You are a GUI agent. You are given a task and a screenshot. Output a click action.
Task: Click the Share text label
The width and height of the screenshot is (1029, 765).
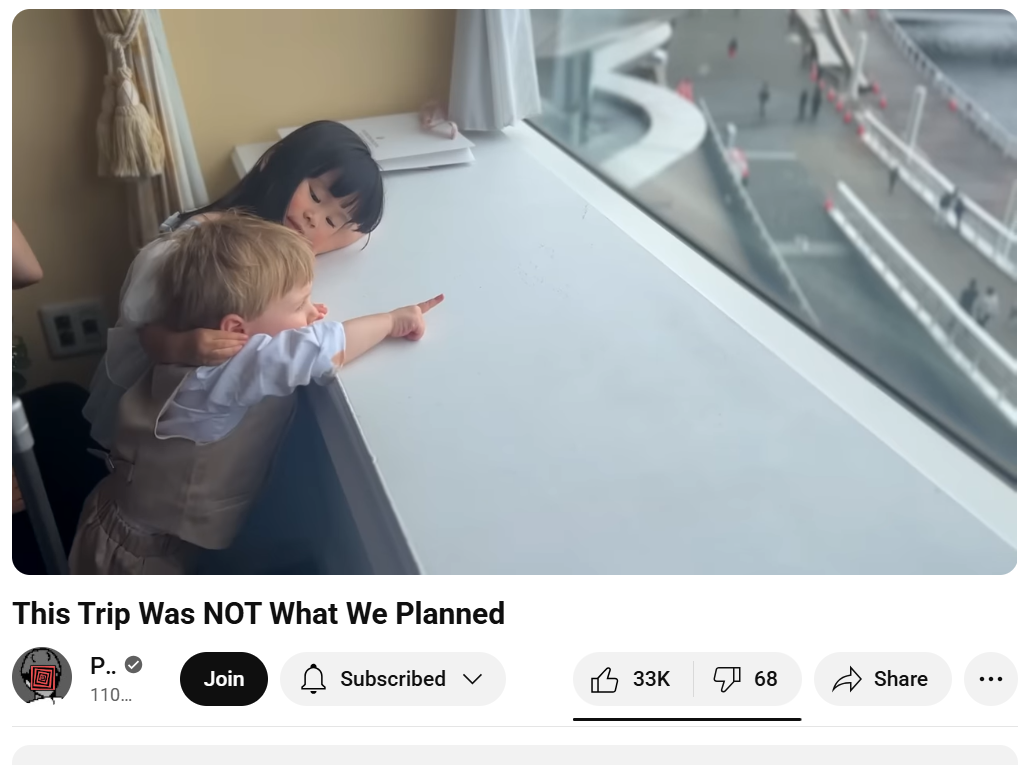(x=900, y=678)
